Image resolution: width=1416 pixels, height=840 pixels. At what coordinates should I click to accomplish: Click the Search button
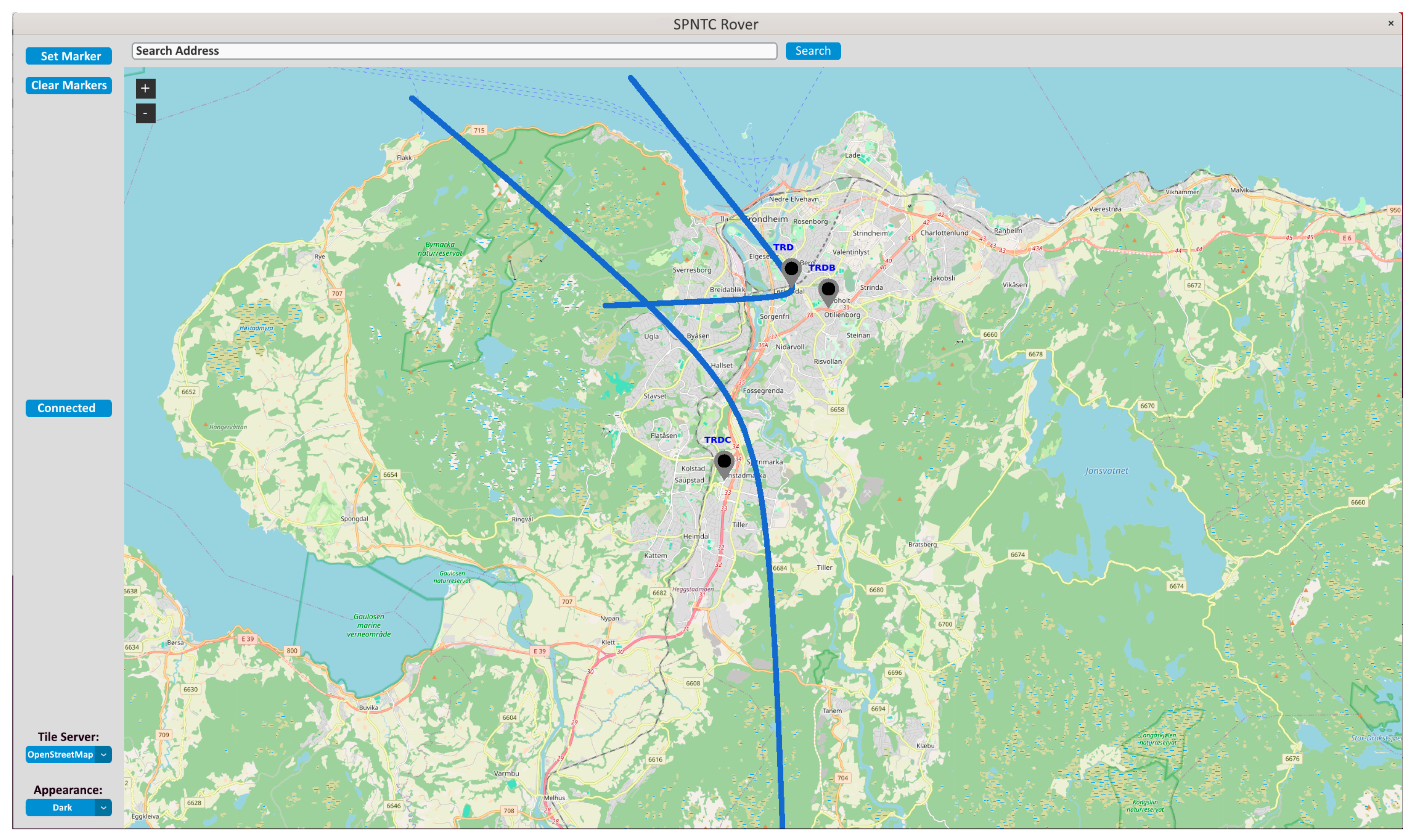813,51
